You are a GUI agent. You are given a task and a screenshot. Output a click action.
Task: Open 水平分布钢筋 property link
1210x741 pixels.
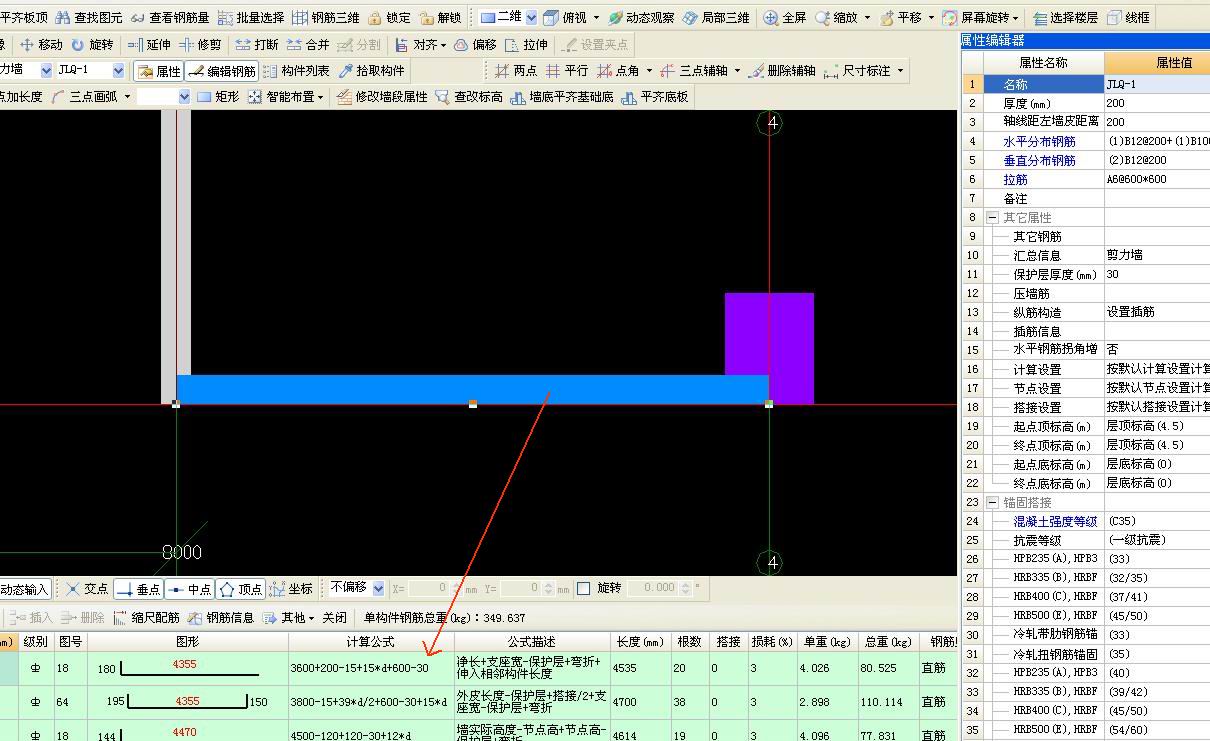coord(1040,142)
